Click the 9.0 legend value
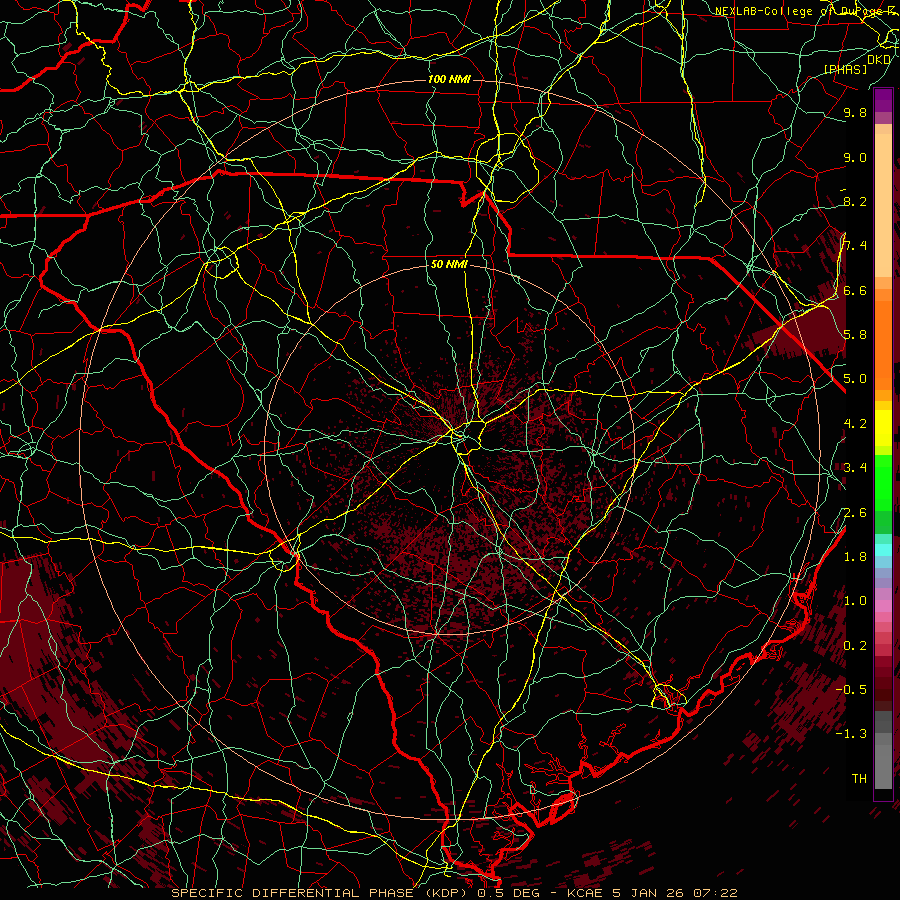 tap(855, 157)
